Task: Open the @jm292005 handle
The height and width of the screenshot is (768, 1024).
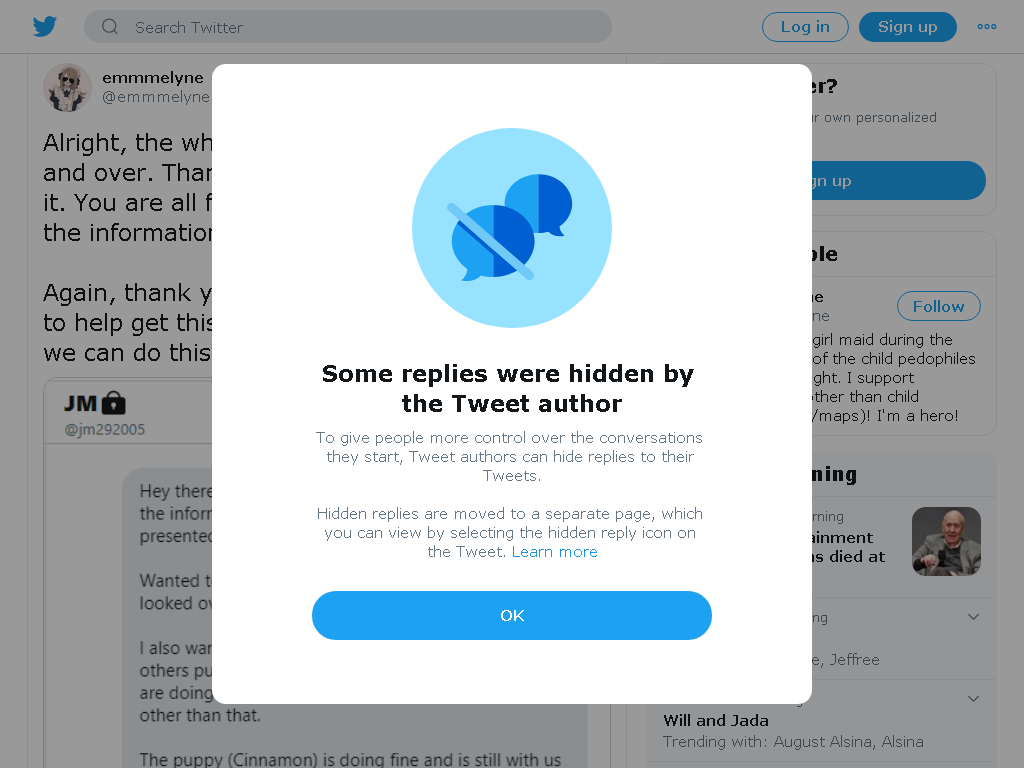Action: (x=104, y=430)
